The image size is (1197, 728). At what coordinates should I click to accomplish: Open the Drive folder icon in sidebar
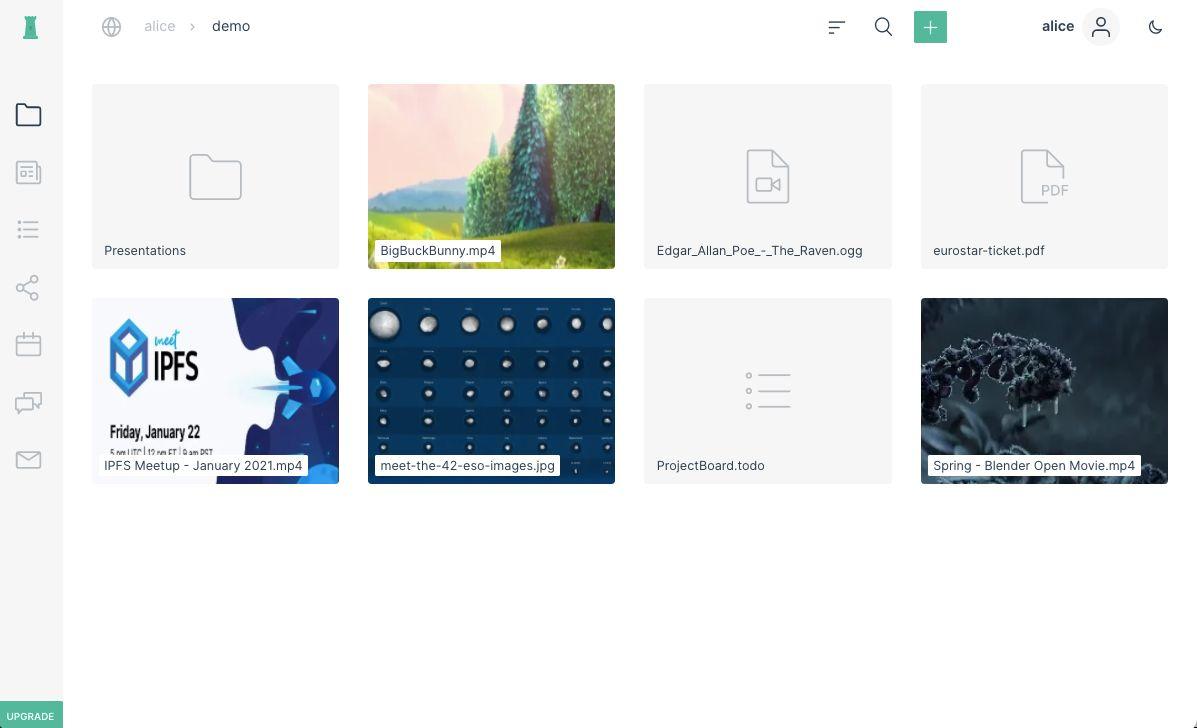click(28, 115)
